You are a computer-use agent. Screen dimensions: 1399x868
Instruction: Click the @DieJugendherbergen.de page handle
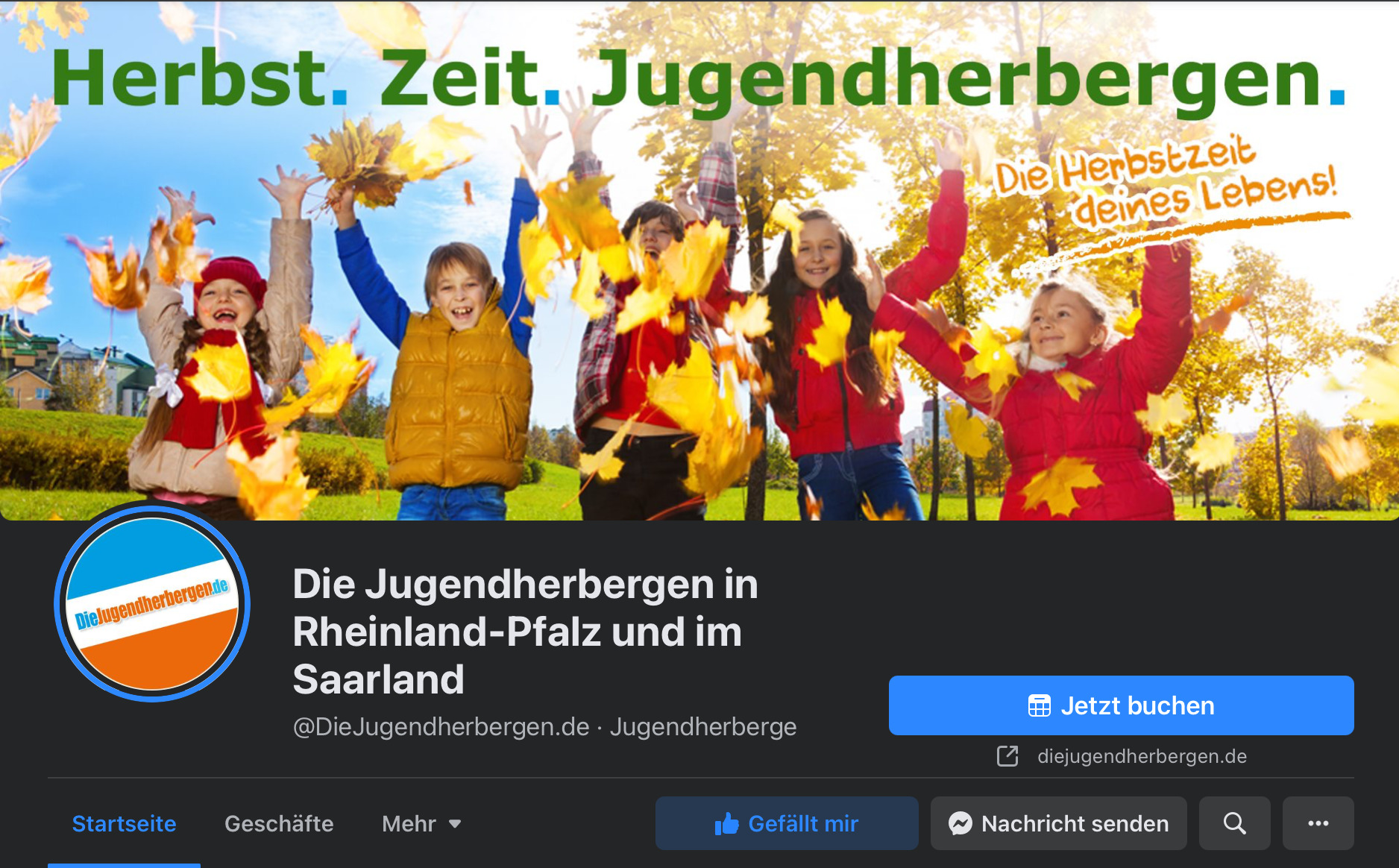(x=441, y=726)
